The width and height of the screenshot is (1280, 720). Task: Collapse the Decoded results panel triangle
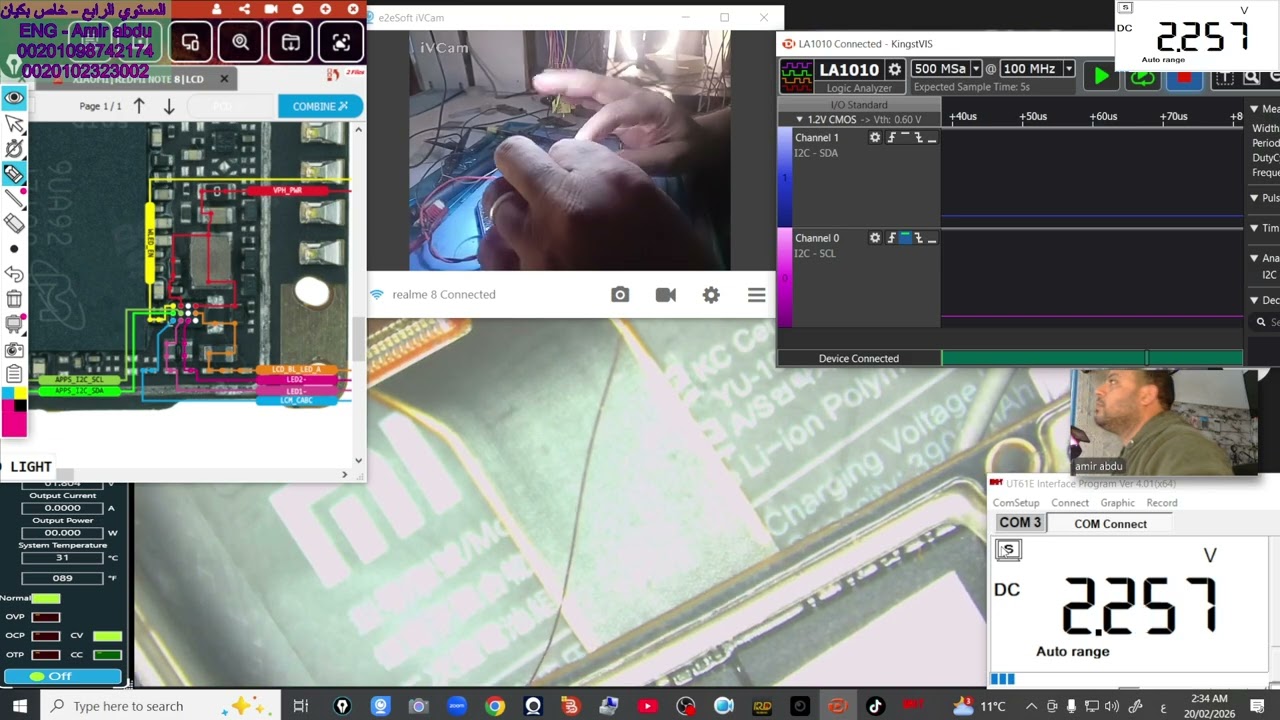tap(1254, 300)
